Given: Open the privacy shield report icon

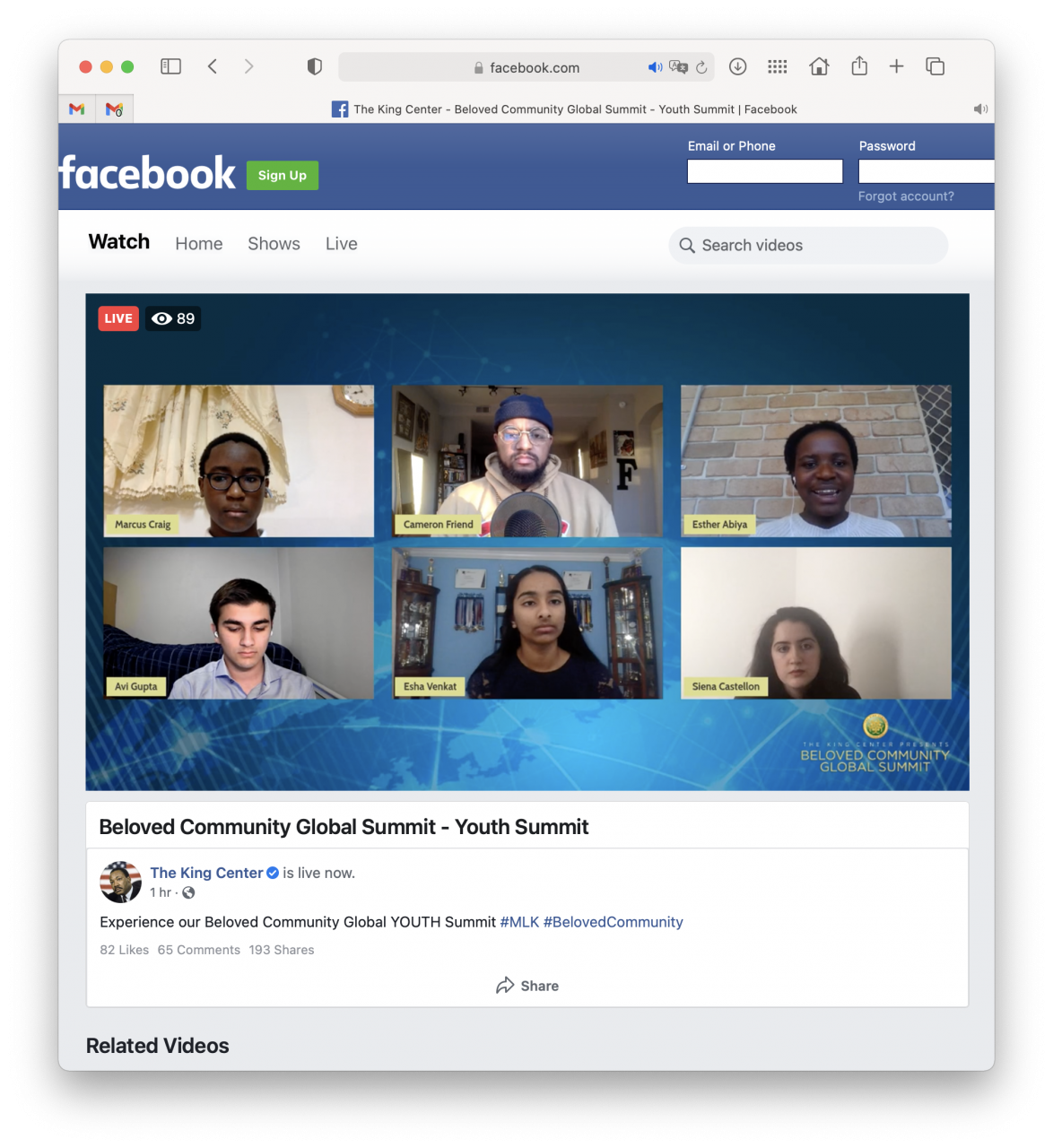Looking at the screenshot, I should (x=314, y=66).
